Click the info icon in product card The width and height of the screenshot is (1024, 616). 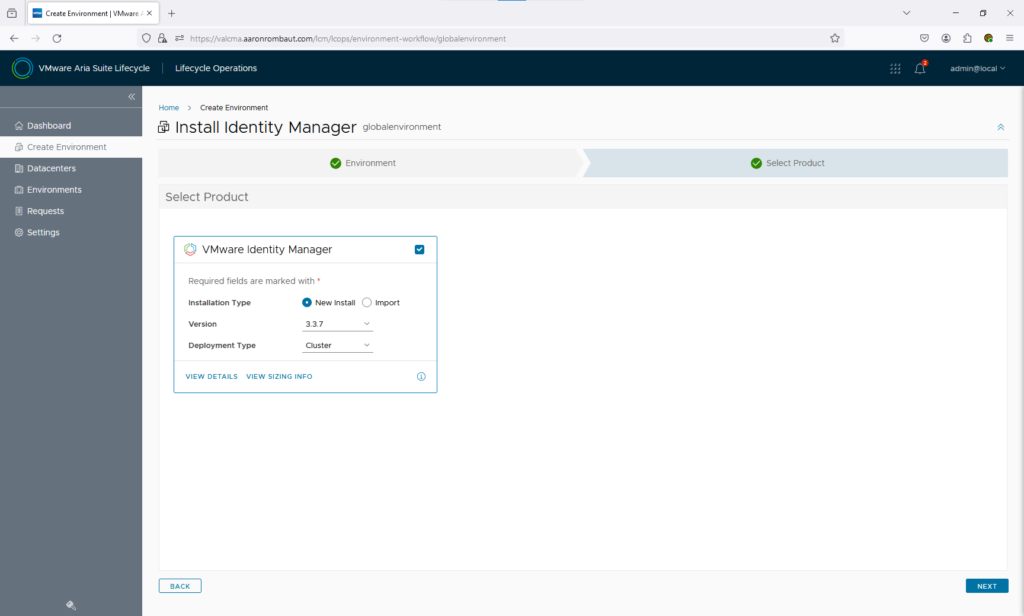[x=421, y=377]
